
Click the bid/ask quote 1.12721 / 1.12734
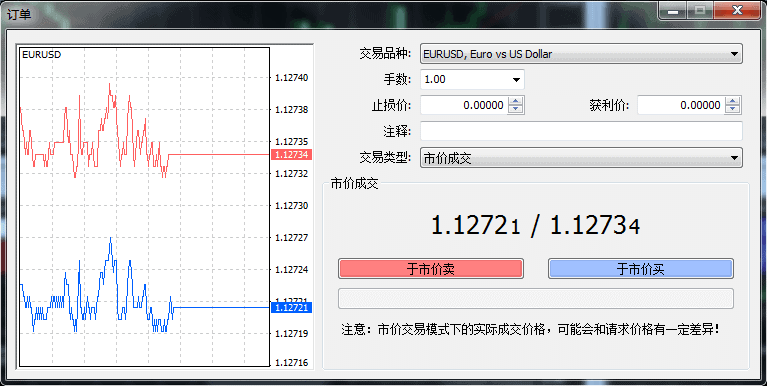pyautogui.click(x=536, y=226)
